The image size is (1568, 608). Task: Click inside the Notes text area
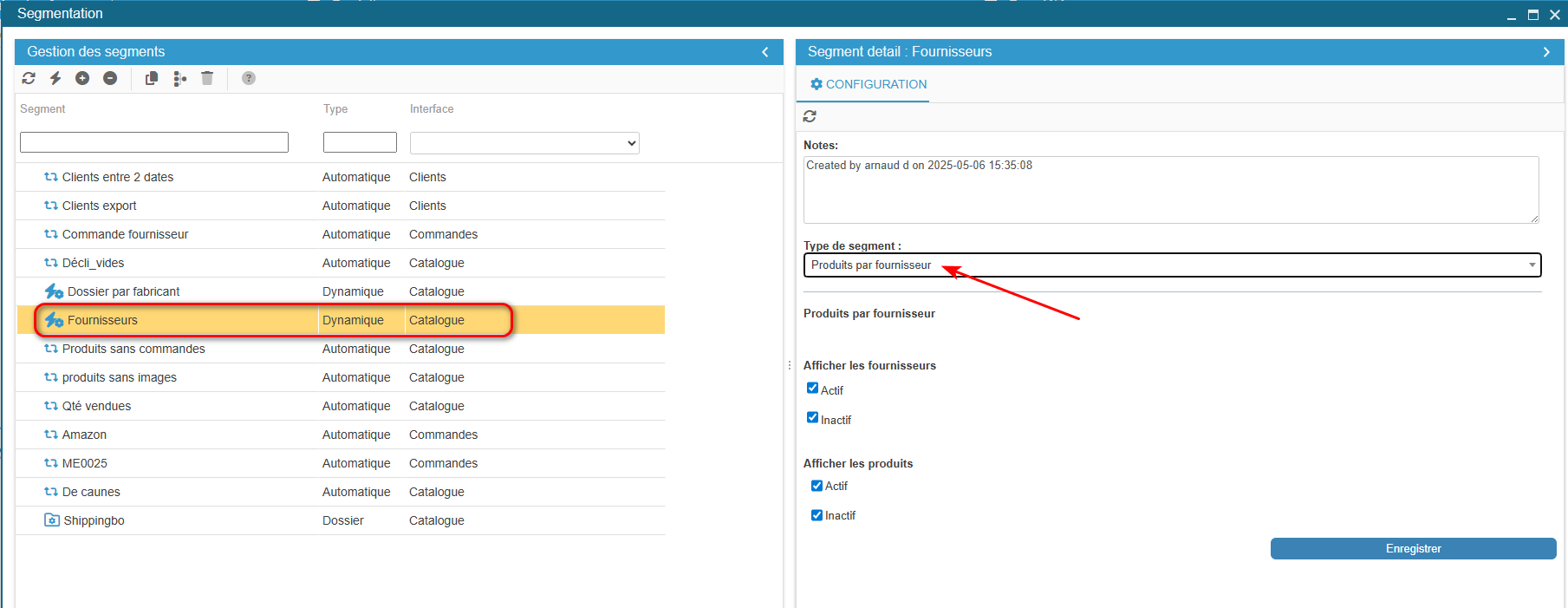1170,191
